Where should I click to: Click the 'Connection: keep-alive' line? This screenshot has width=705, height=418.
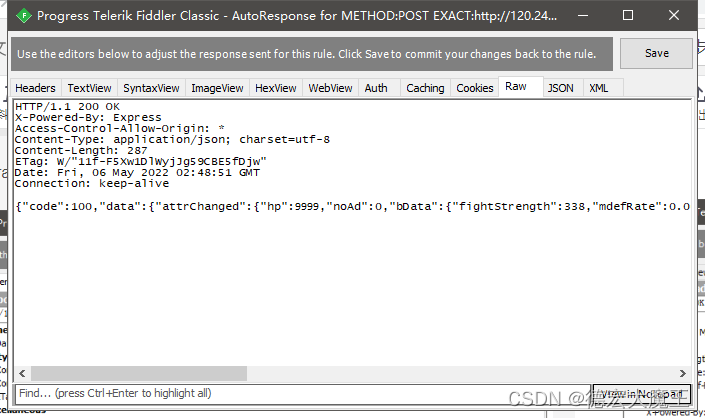(x=92, y=183)
